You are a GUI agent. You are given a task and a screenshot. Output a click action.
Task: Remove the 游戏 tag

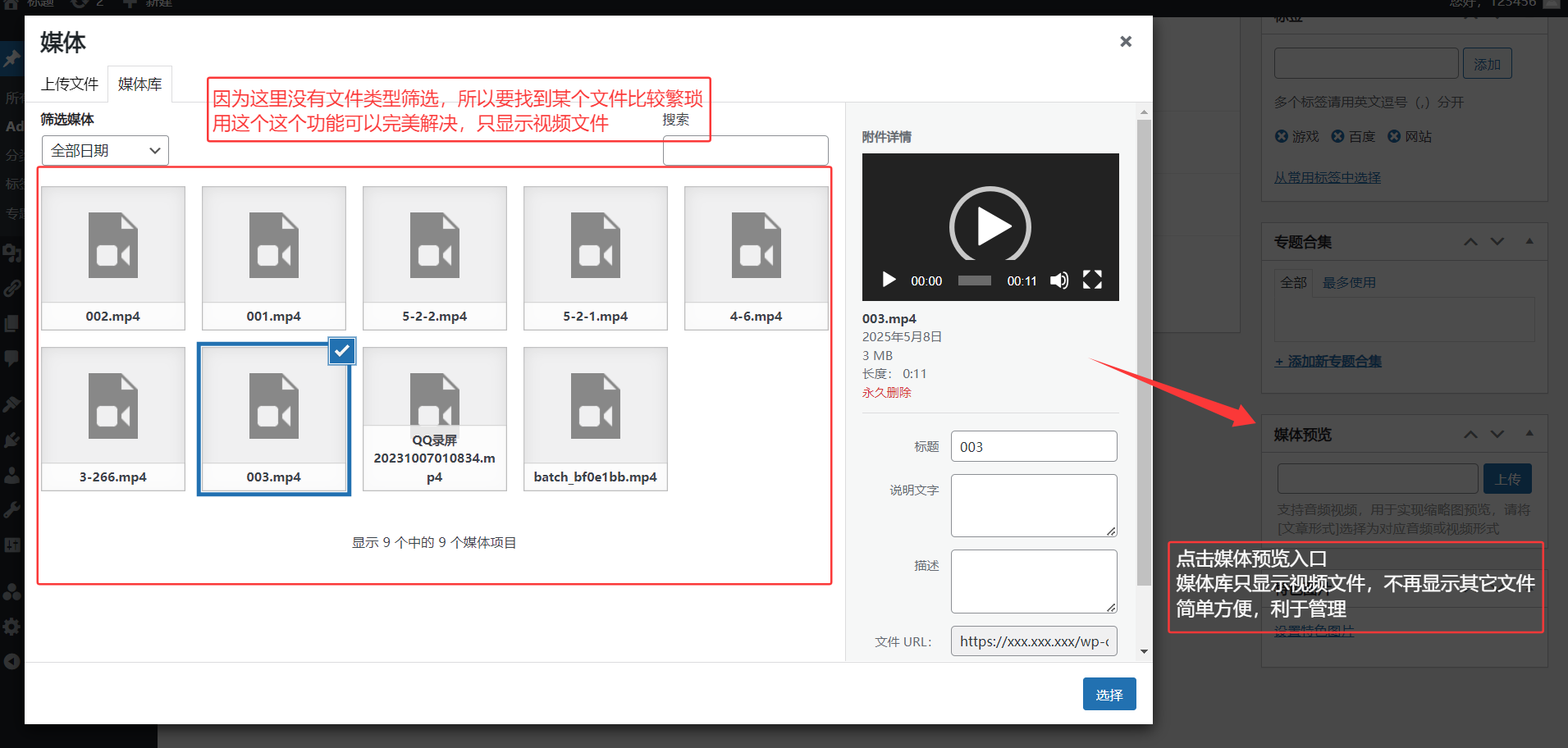[x=1282, y=136]
